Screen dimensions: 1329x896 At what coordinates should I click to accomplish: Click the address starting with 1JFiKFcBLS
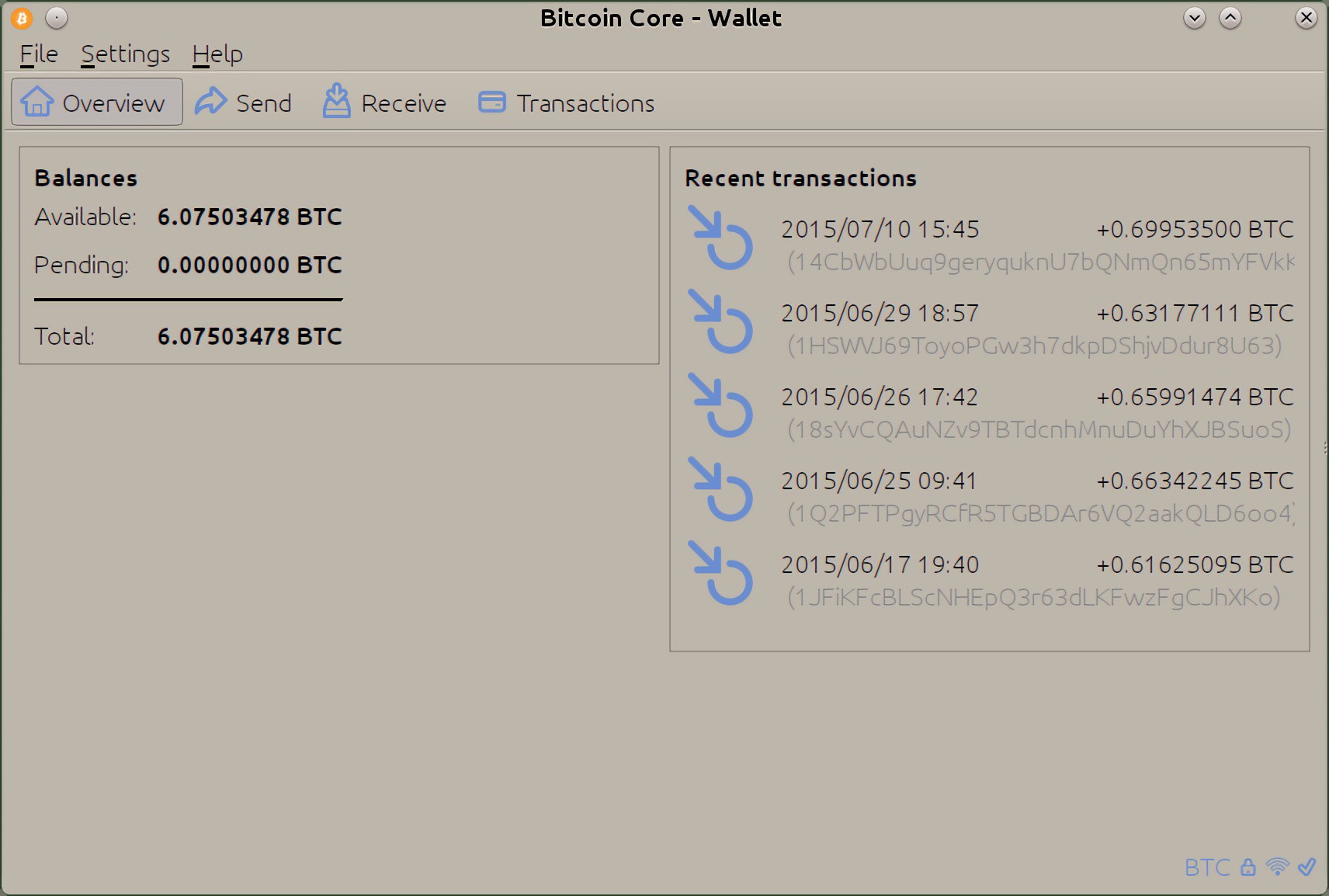[x=1034, y=598]
